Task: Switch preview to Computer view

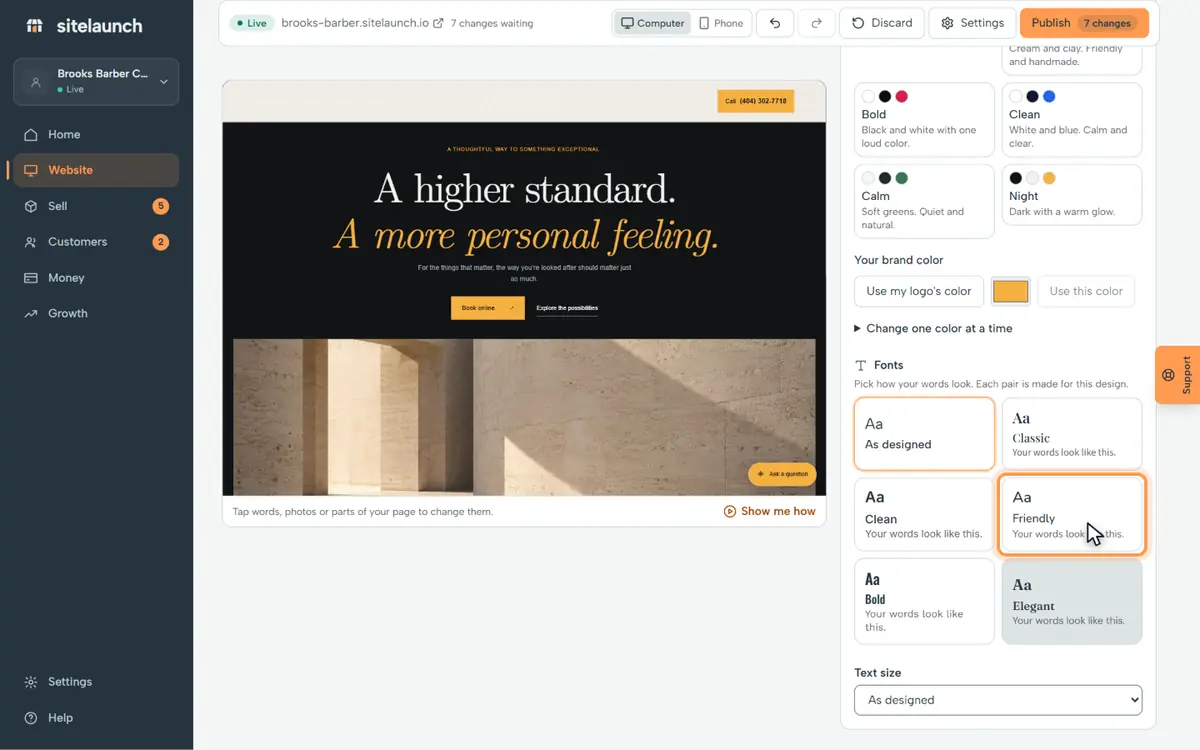Action: point(652,23)
